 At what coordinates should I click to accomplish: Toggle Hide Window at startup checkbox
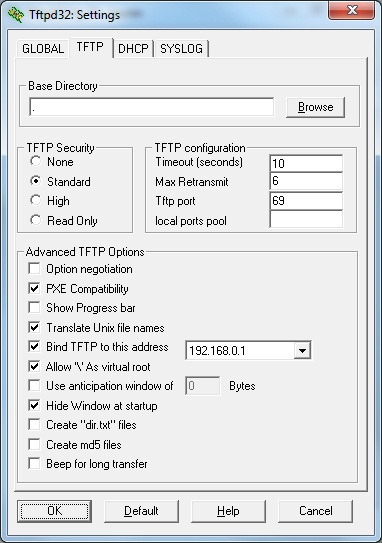(x=34, y=405)
